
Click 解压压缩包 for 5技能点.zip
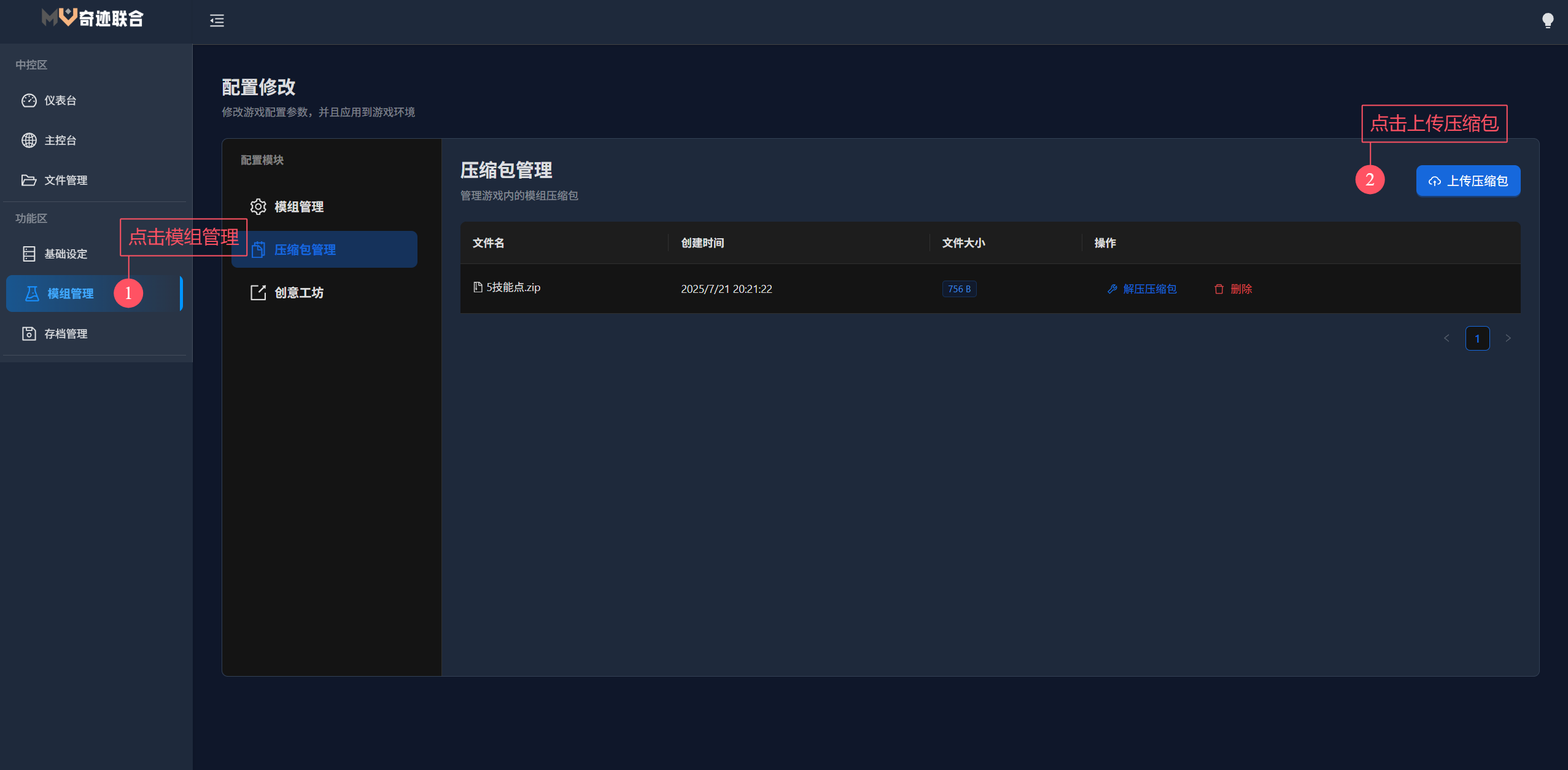(x=1143, y=289)
